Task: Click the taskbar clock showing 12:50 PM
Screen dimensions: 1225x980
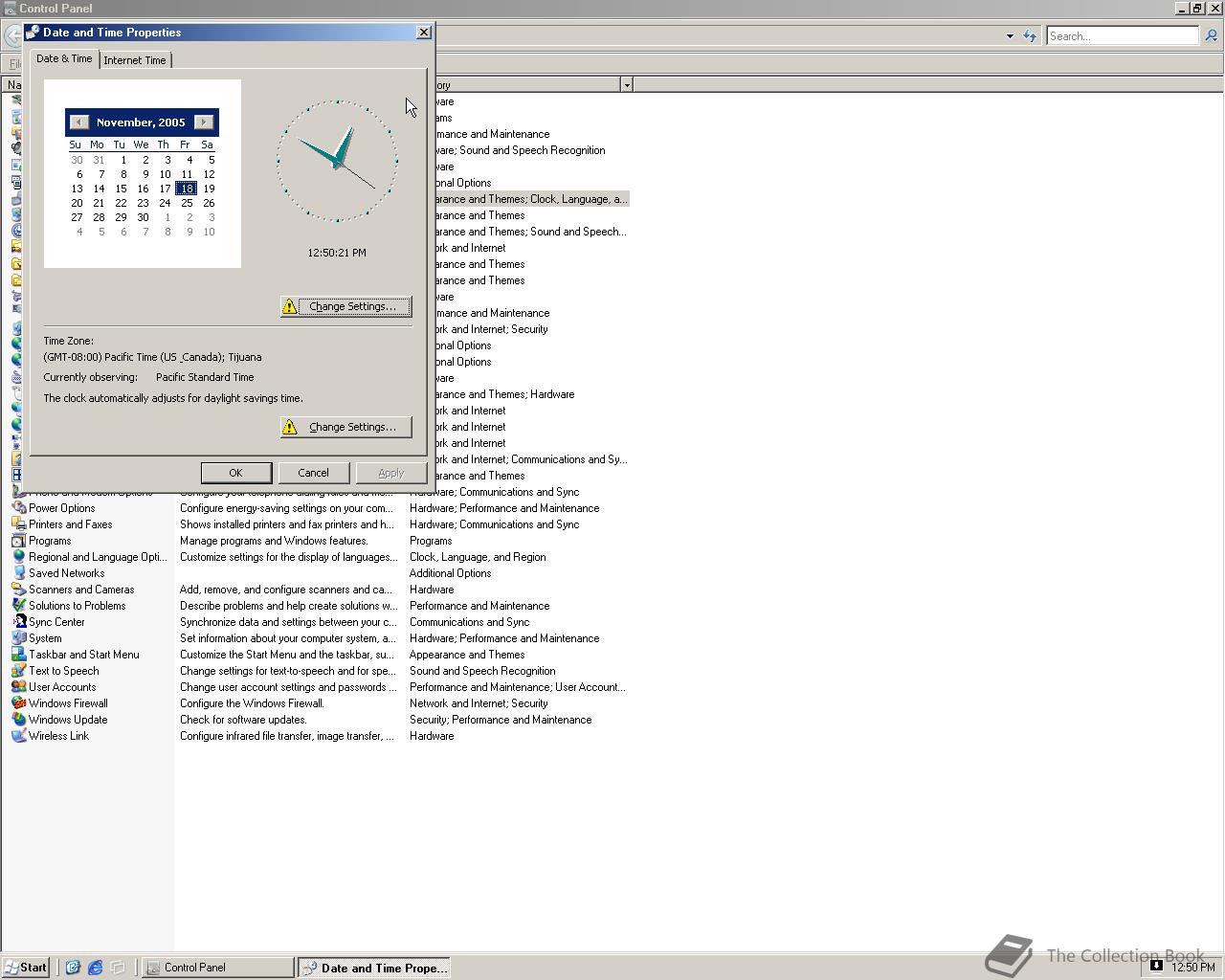Action: point(1193,968)
